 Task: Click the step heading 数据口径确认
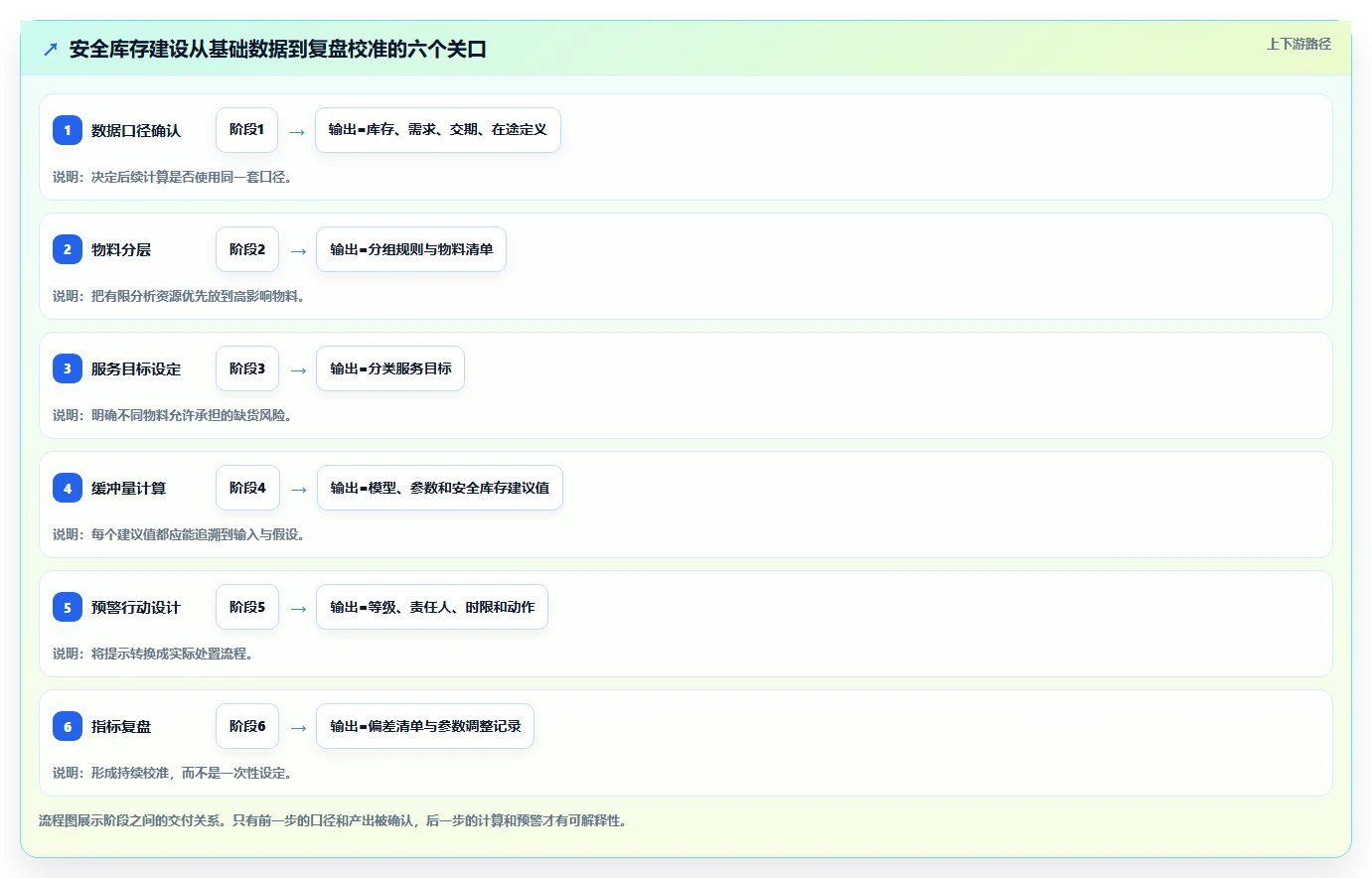click(136, 130)
